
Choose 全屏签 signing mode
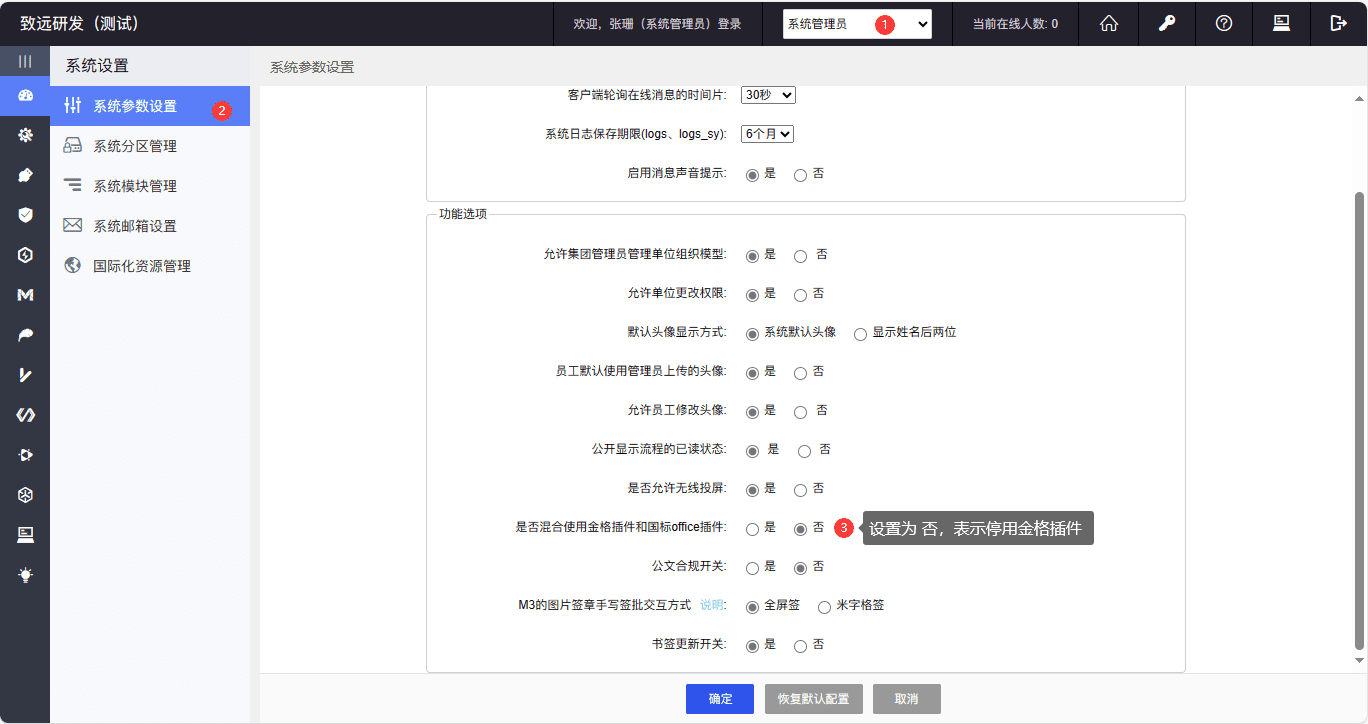(x=752, y=607)
